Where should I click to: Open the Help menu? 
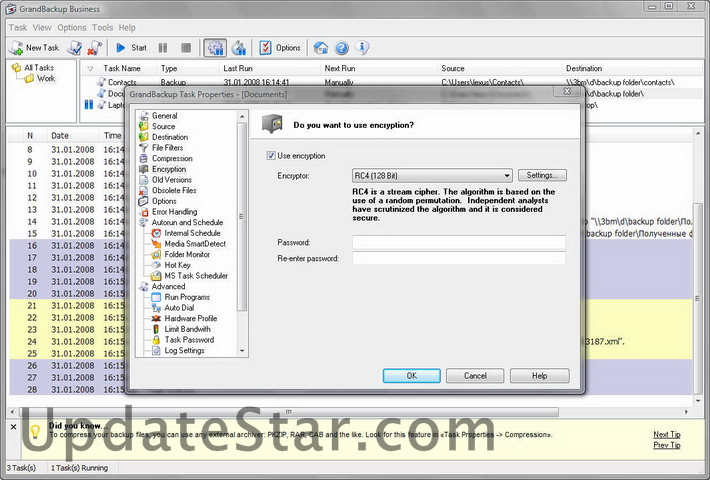[127, 28]
